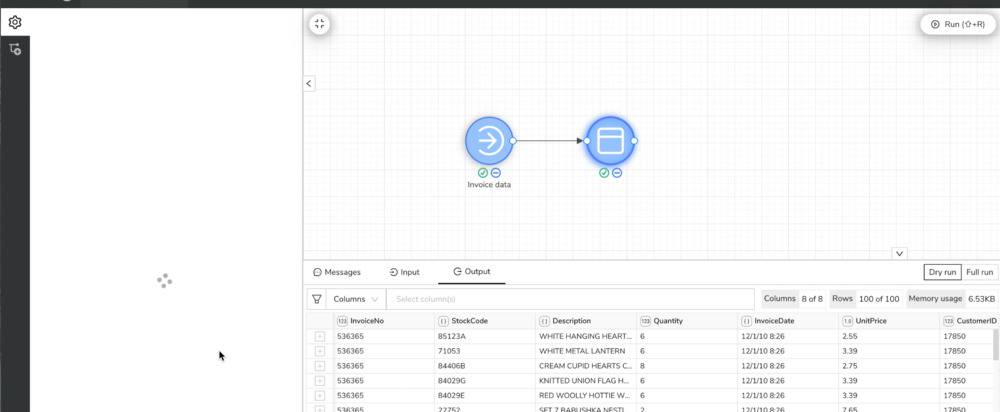
Task: Click the CustomerID column header
Action: (969, 321)
